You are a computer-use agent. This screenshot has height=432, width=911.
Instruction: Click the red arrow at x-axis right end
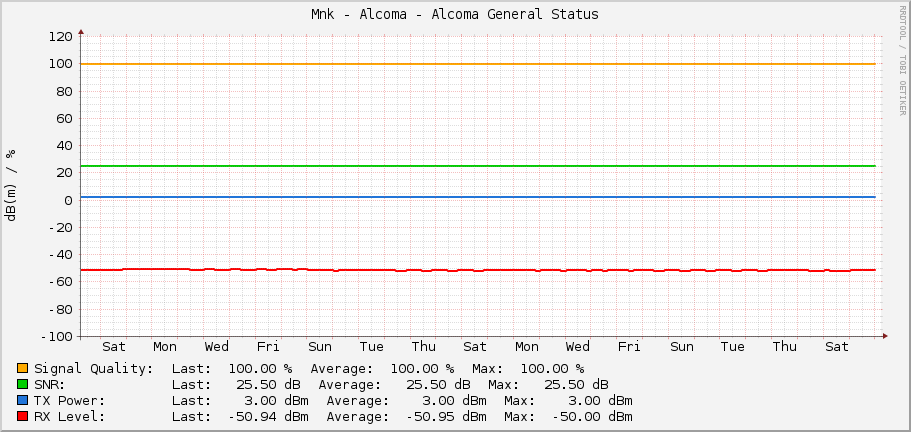(883, 336)
